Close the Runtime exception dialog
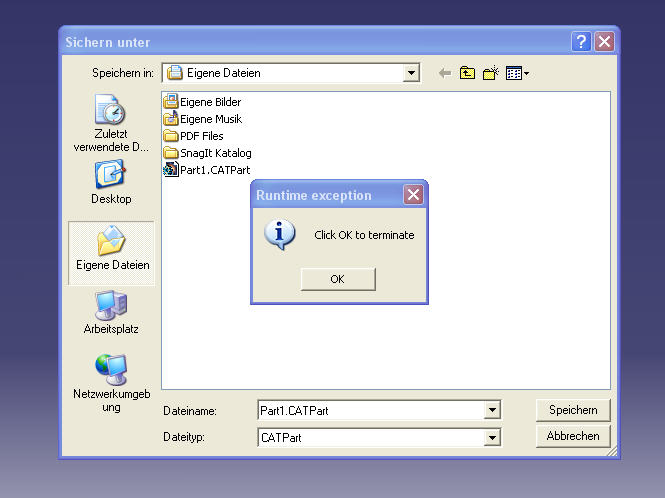This screenshot has height=498, width=665. click(413, 195)
